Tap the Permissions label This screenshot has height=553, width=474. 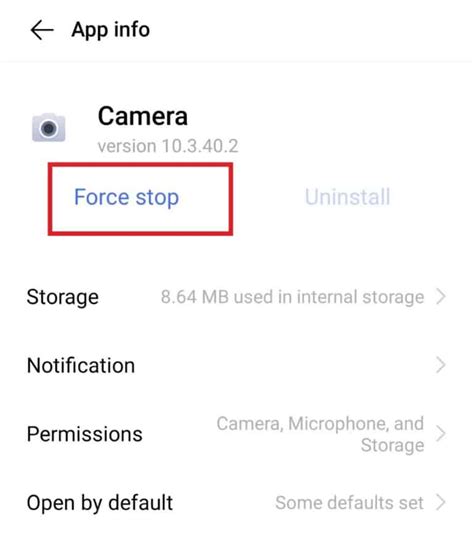85,434
